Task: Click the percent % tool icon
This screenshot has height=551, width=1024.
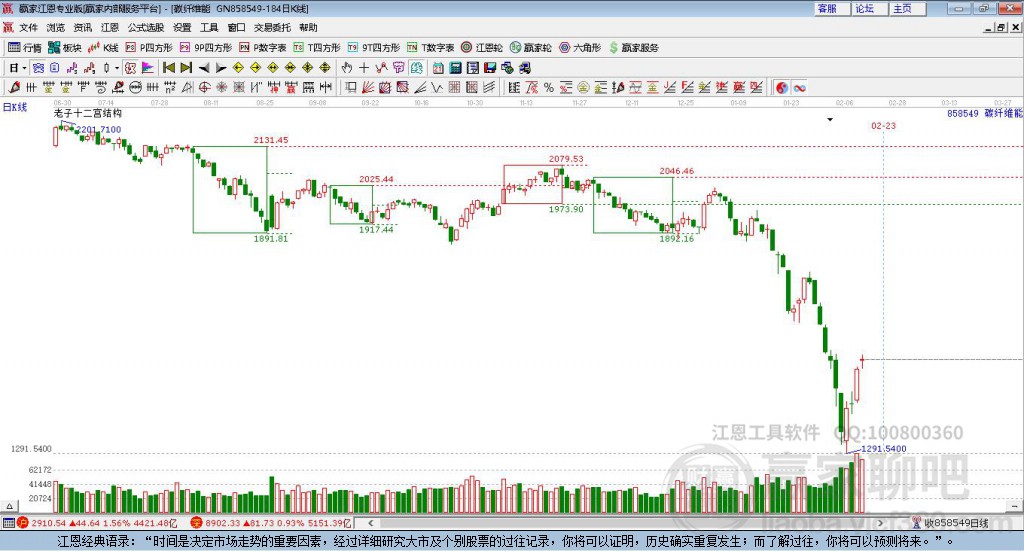Action: [549, 87]
